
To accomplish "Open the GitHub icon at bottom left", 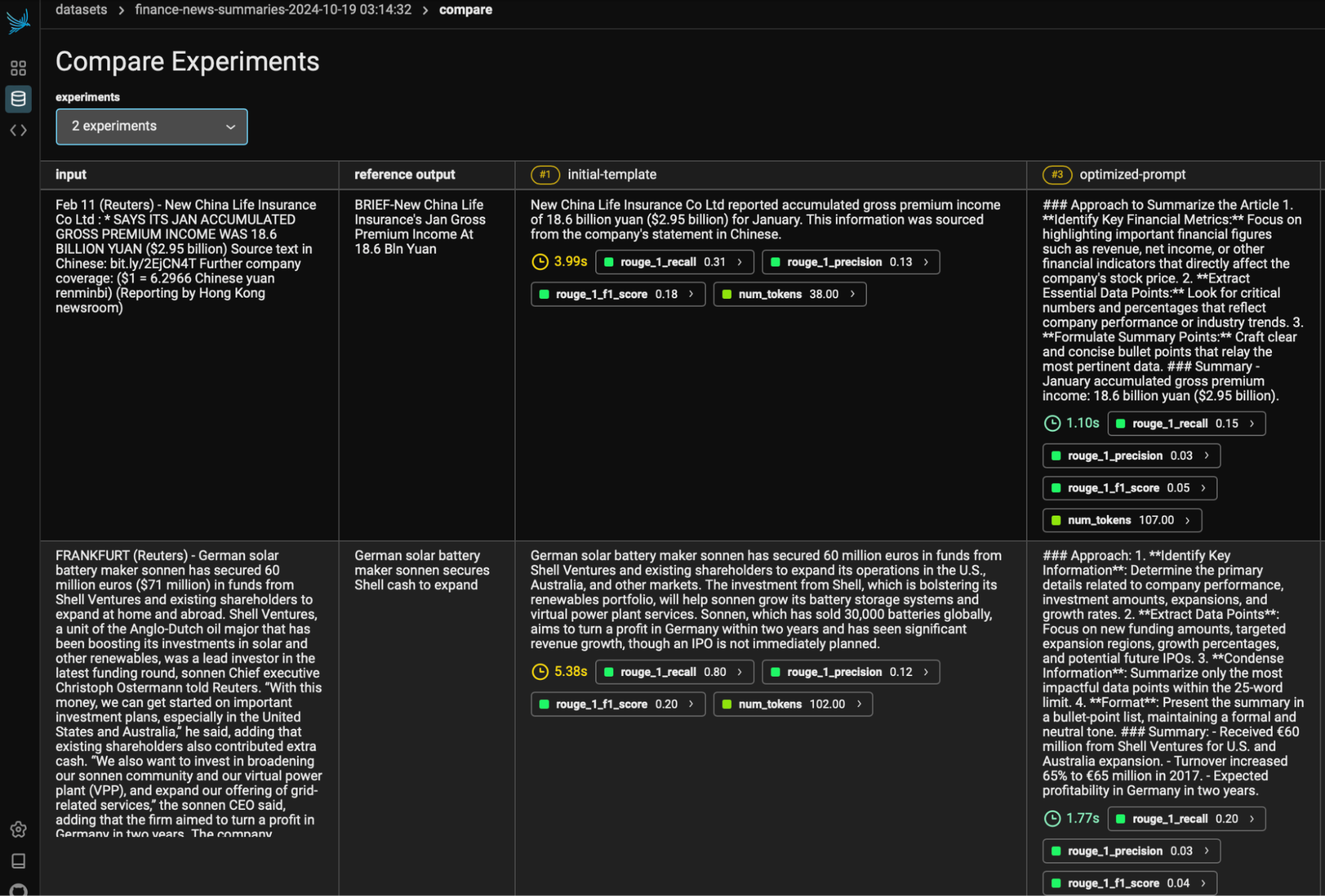I will [18, 890].
